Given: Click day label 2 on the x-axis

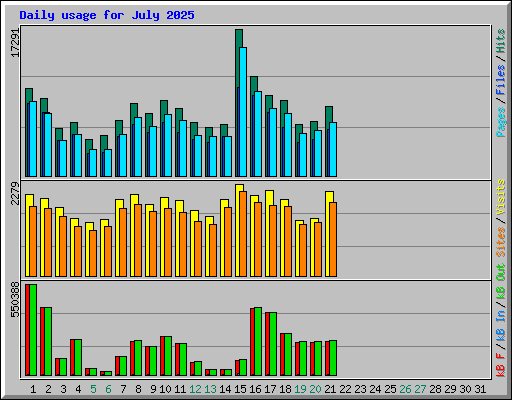Looking at the screenshot, I should (x=48, y=389).
